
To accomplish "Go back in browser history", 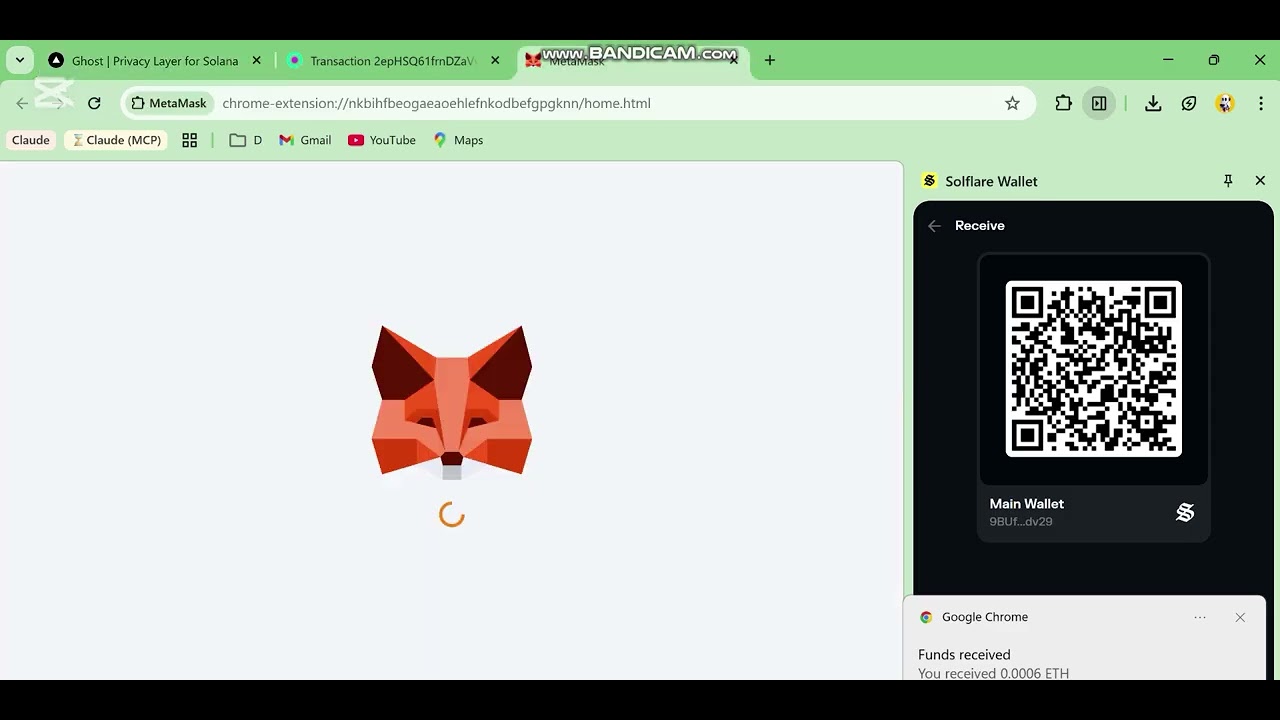I will point(22,103).
